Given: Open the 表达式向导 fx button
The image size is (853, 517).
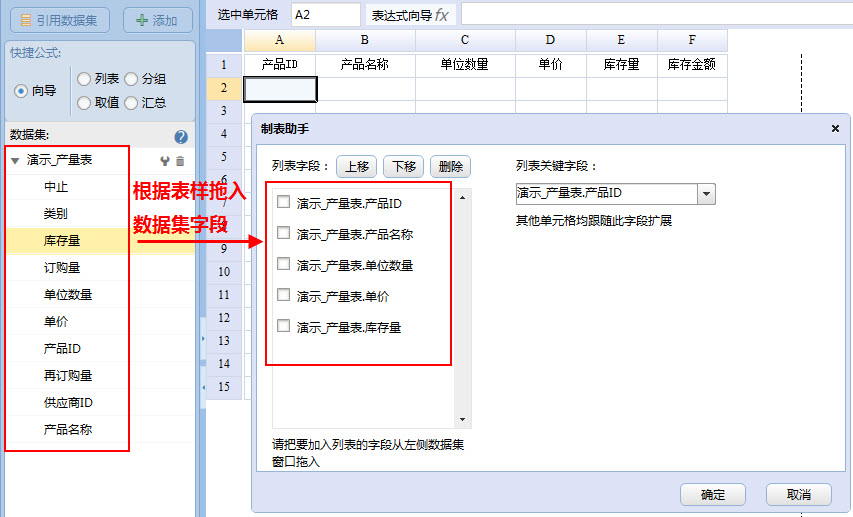Looking at the screenshot, I should tap(410, 15).
